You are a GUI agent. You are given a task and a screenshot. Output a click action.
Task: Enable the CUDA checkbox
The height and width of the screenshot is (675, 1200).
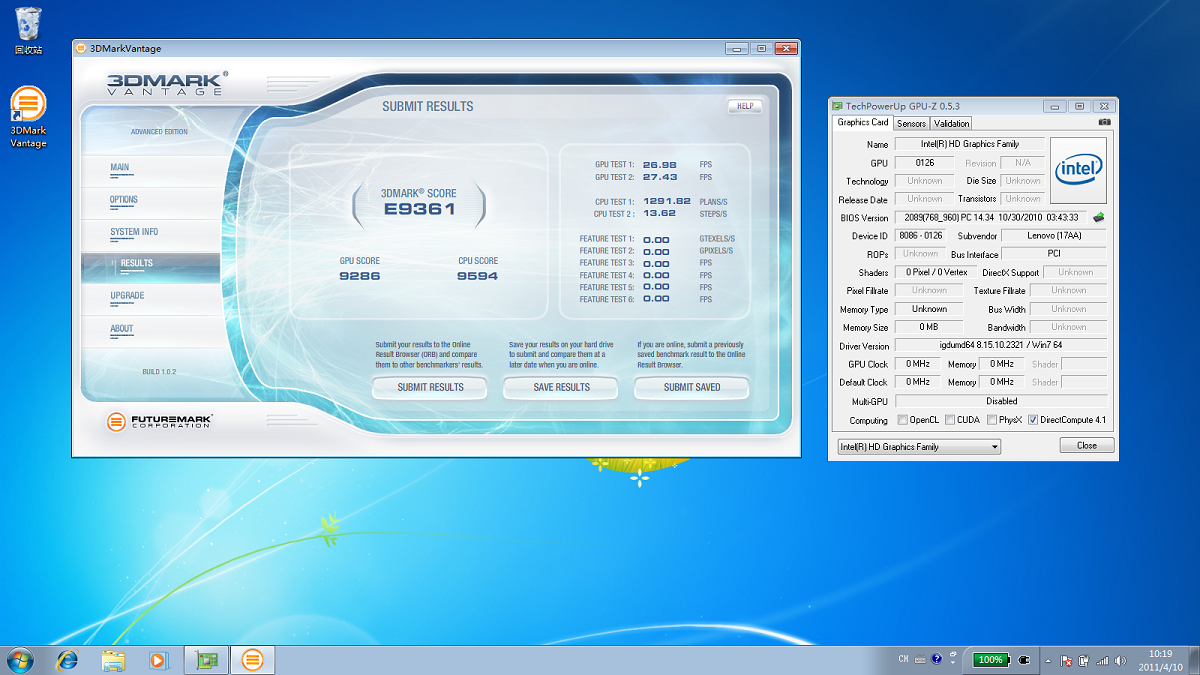coord(950,420)
